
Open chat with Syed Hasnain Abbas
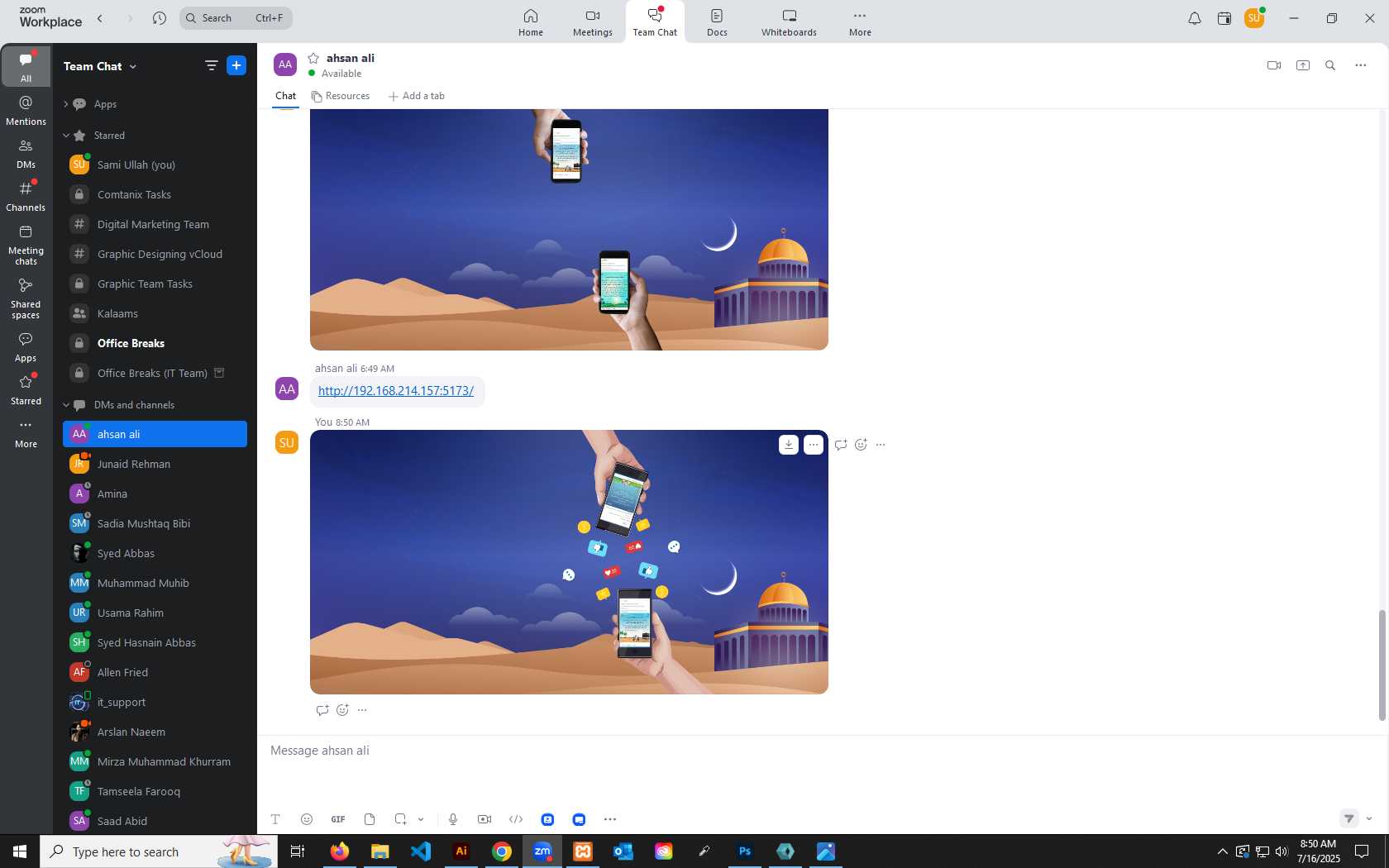(x=155, y=642)
